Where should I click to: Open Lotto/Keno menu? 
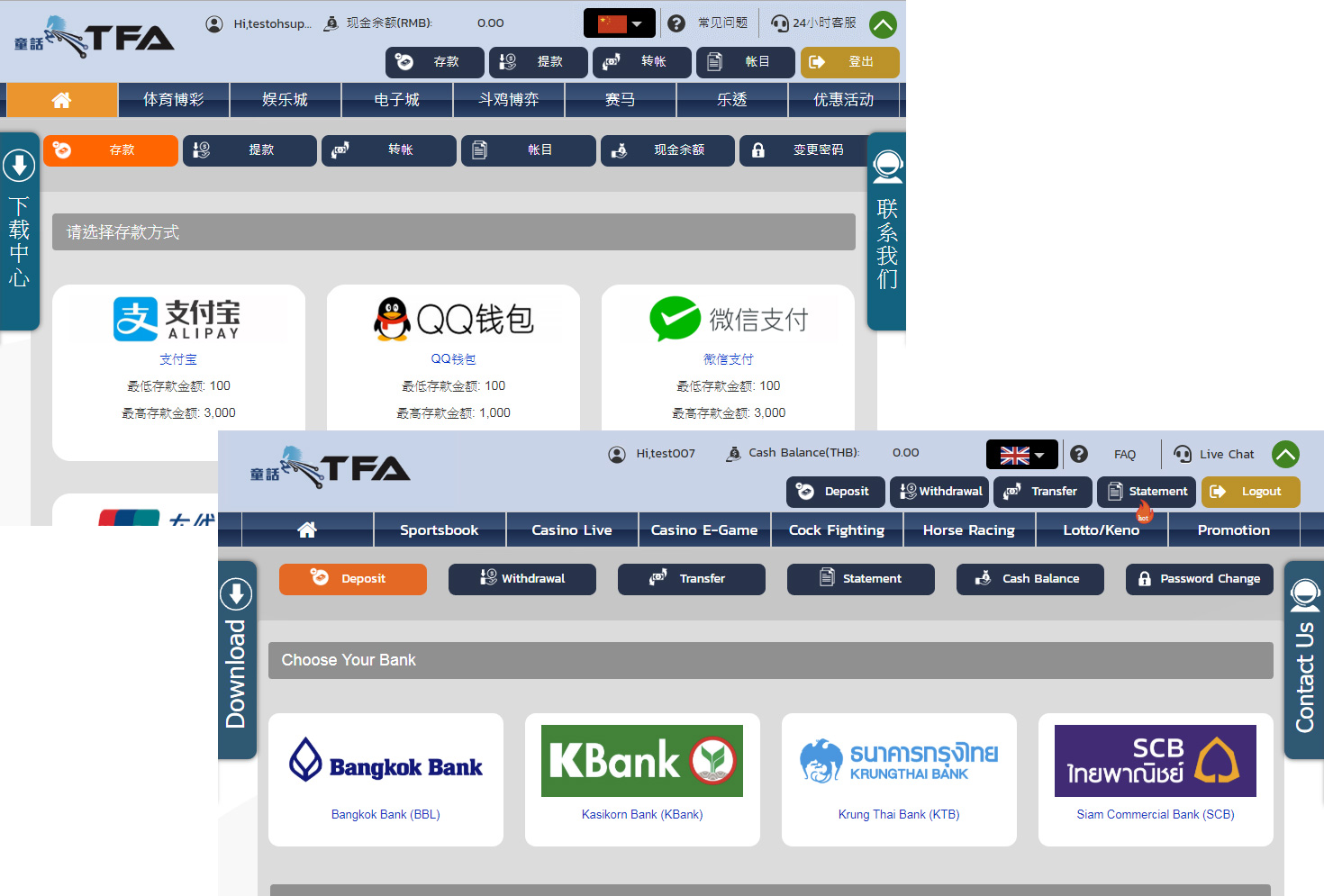(1102, 529)
